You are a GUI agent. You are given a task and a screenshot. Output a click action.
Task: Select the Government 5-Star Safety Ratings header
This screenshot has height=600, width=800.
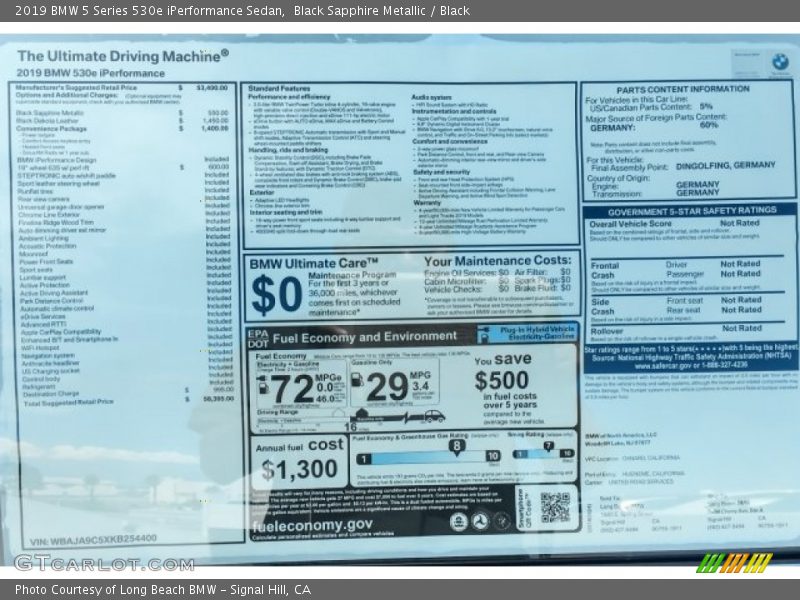click(x=691, y=211)
